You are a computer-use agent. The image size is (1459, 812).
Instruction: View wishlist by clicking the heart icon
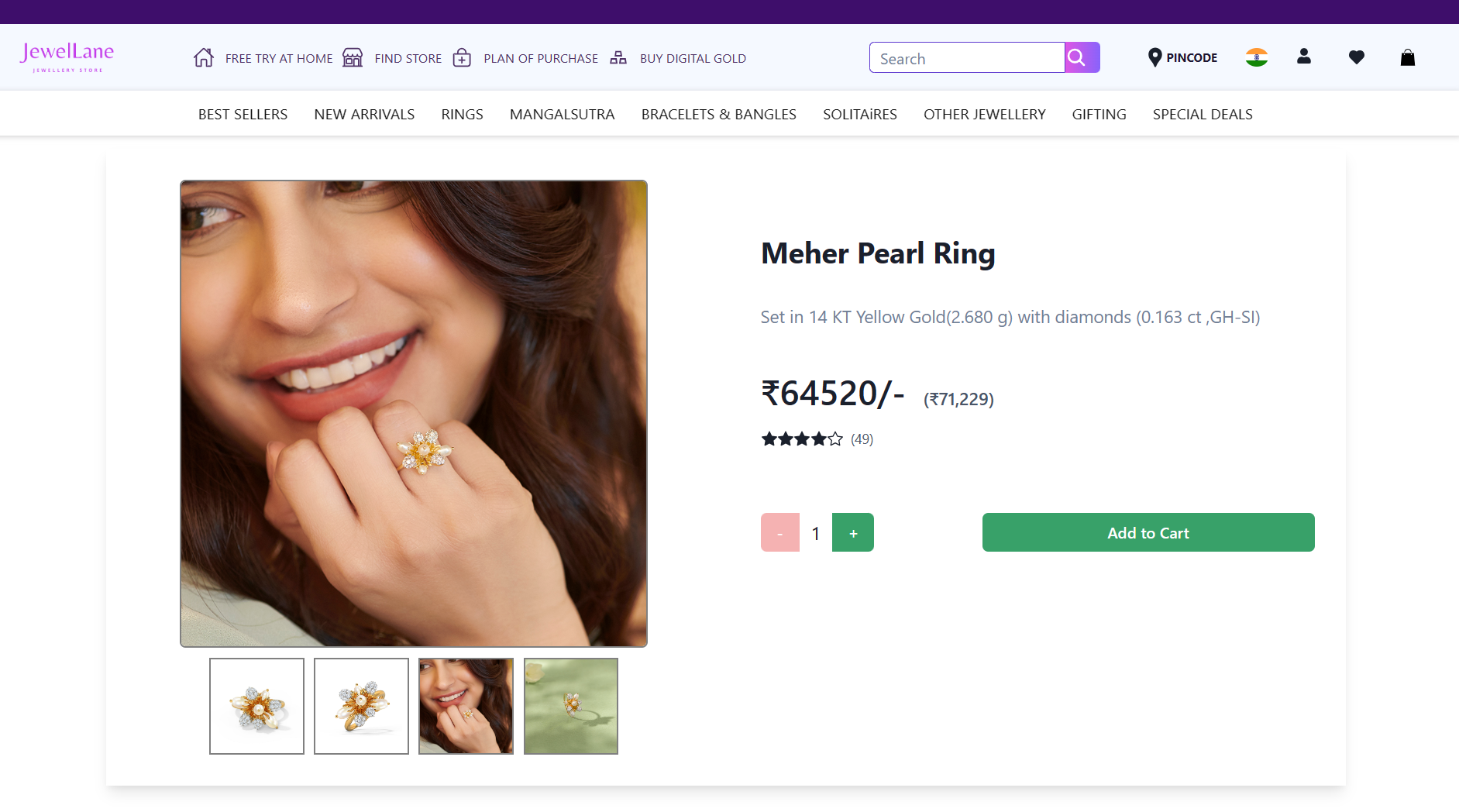pyautogui.click(x=1356, y=57)
